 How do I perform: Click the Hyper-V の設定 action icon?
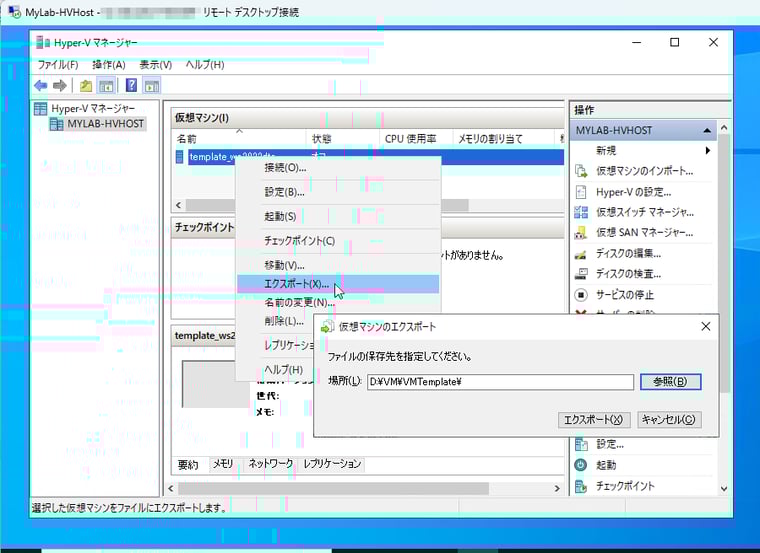coord(581,192)
